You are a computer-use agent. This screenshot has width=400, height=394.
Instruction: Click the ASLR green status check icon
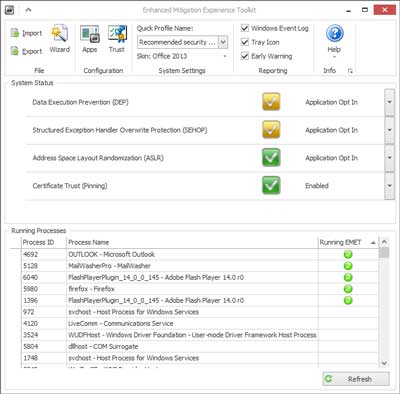coord(271,157)
